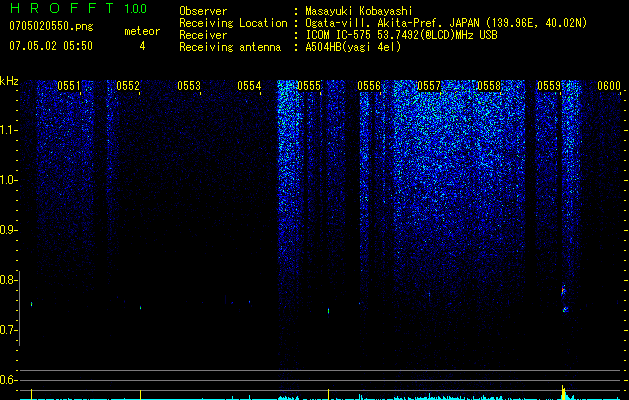Click the 0556 time marker
Viewport: 629px width, 400px height.
(x=369, y=86)
